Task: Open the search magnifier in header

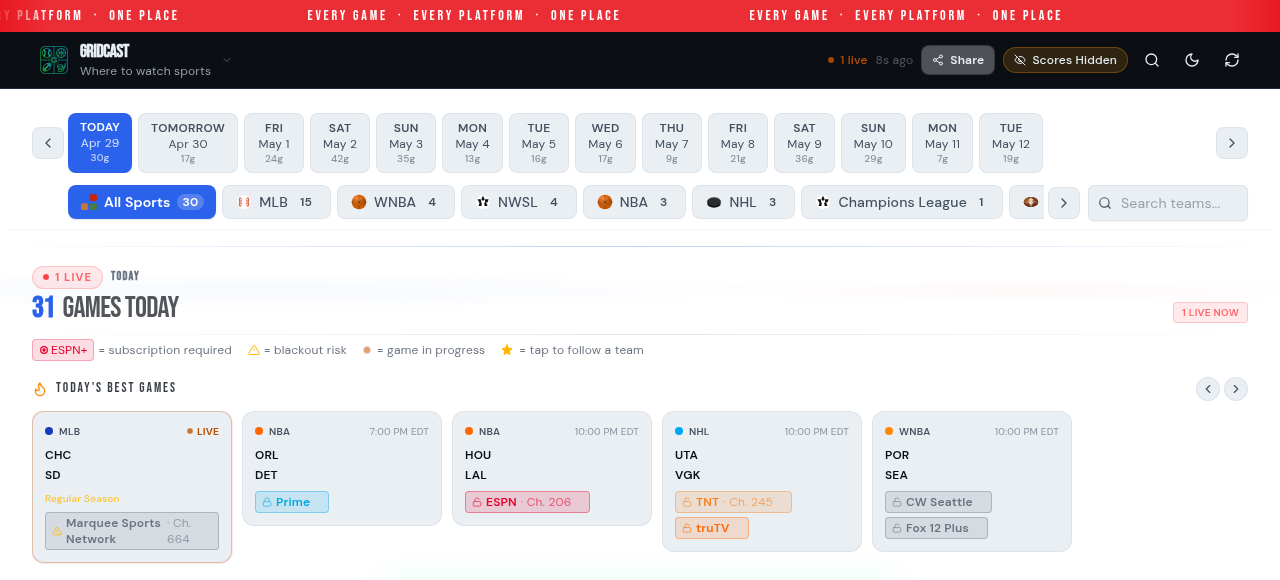Action: [1152, 60]
